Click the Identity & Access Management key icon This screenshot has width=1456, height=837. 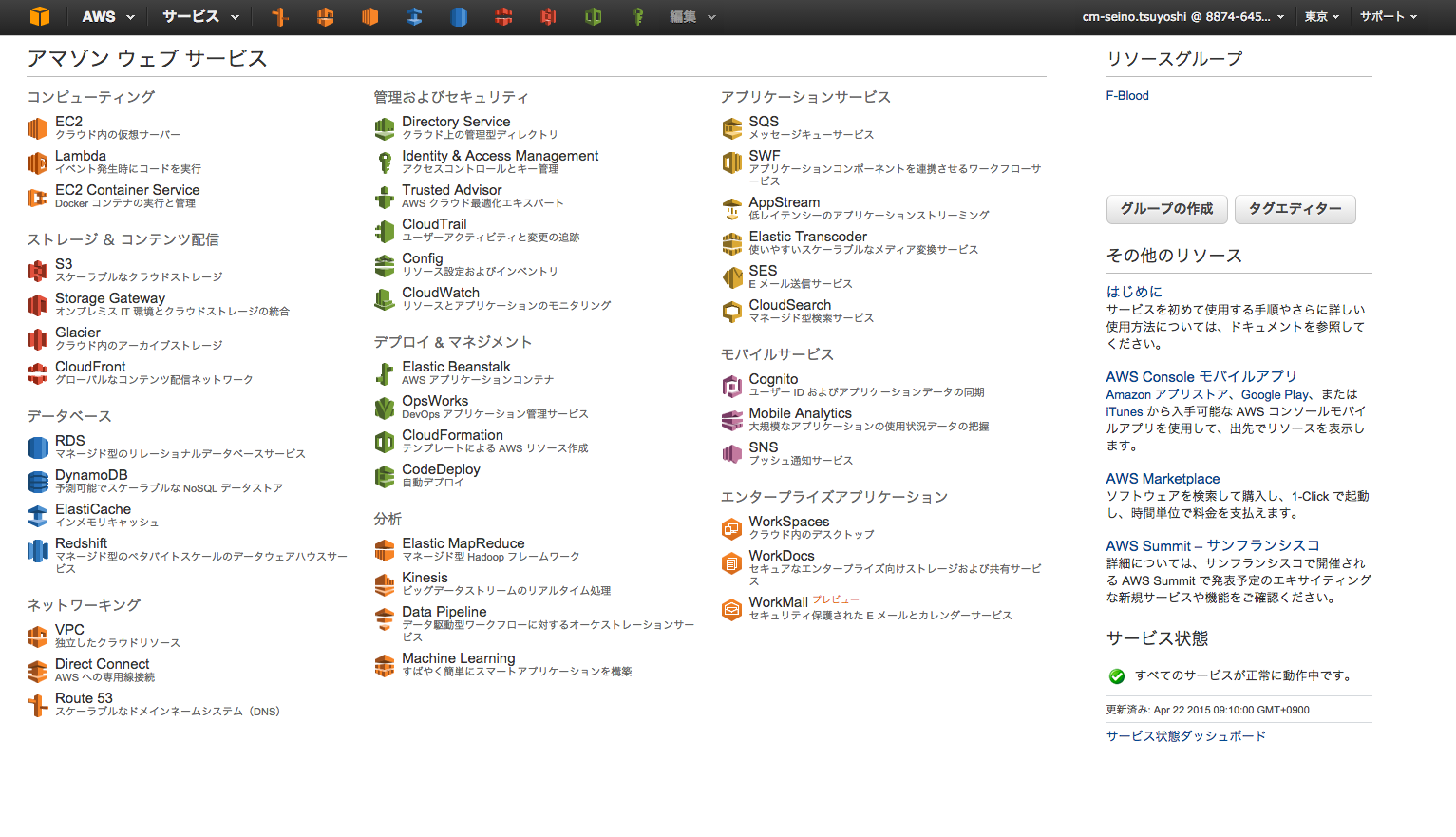[385, 162]
